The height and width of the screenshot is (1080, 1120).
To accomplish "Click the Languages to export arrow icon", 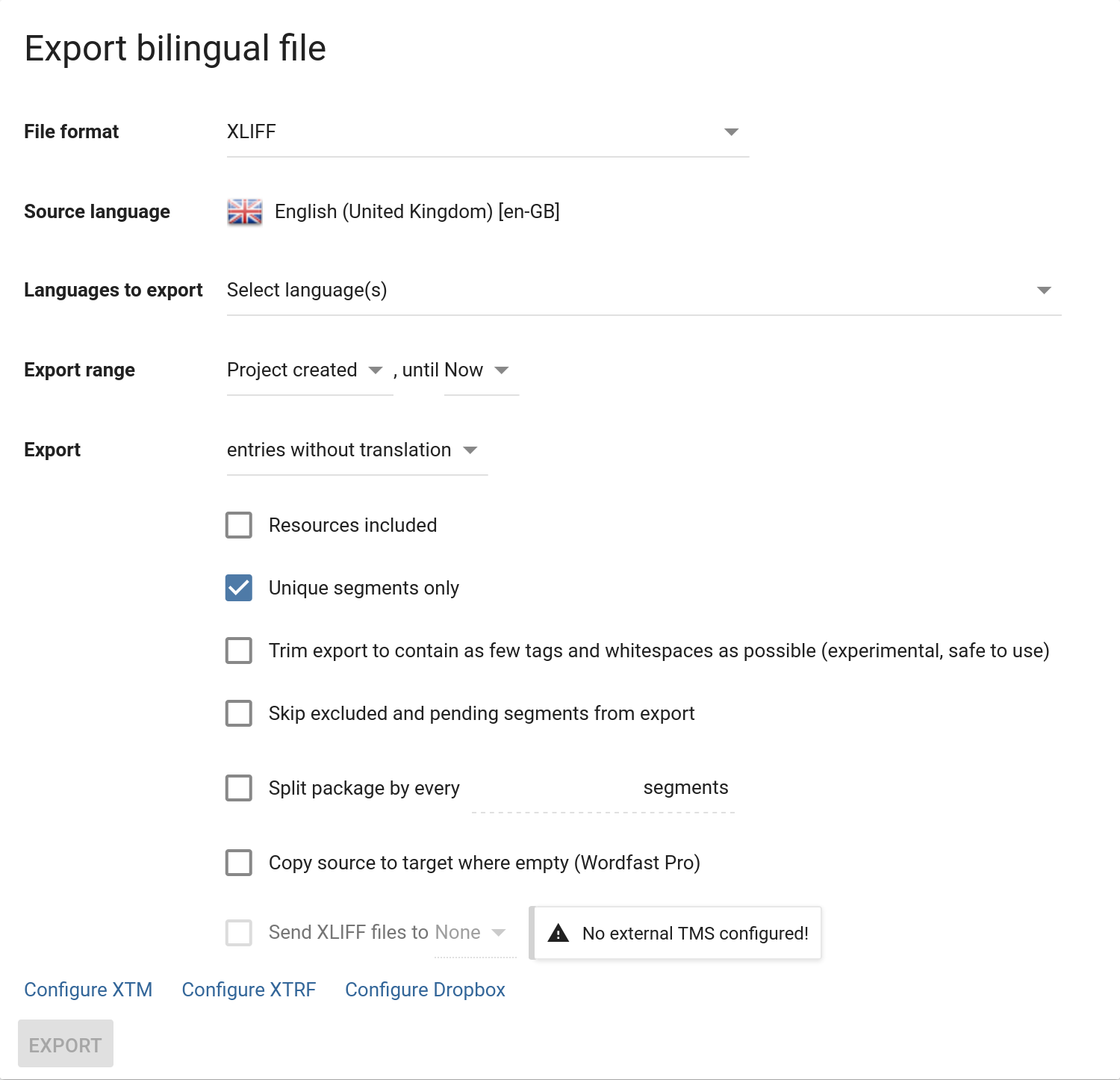I will point(1044,291).
